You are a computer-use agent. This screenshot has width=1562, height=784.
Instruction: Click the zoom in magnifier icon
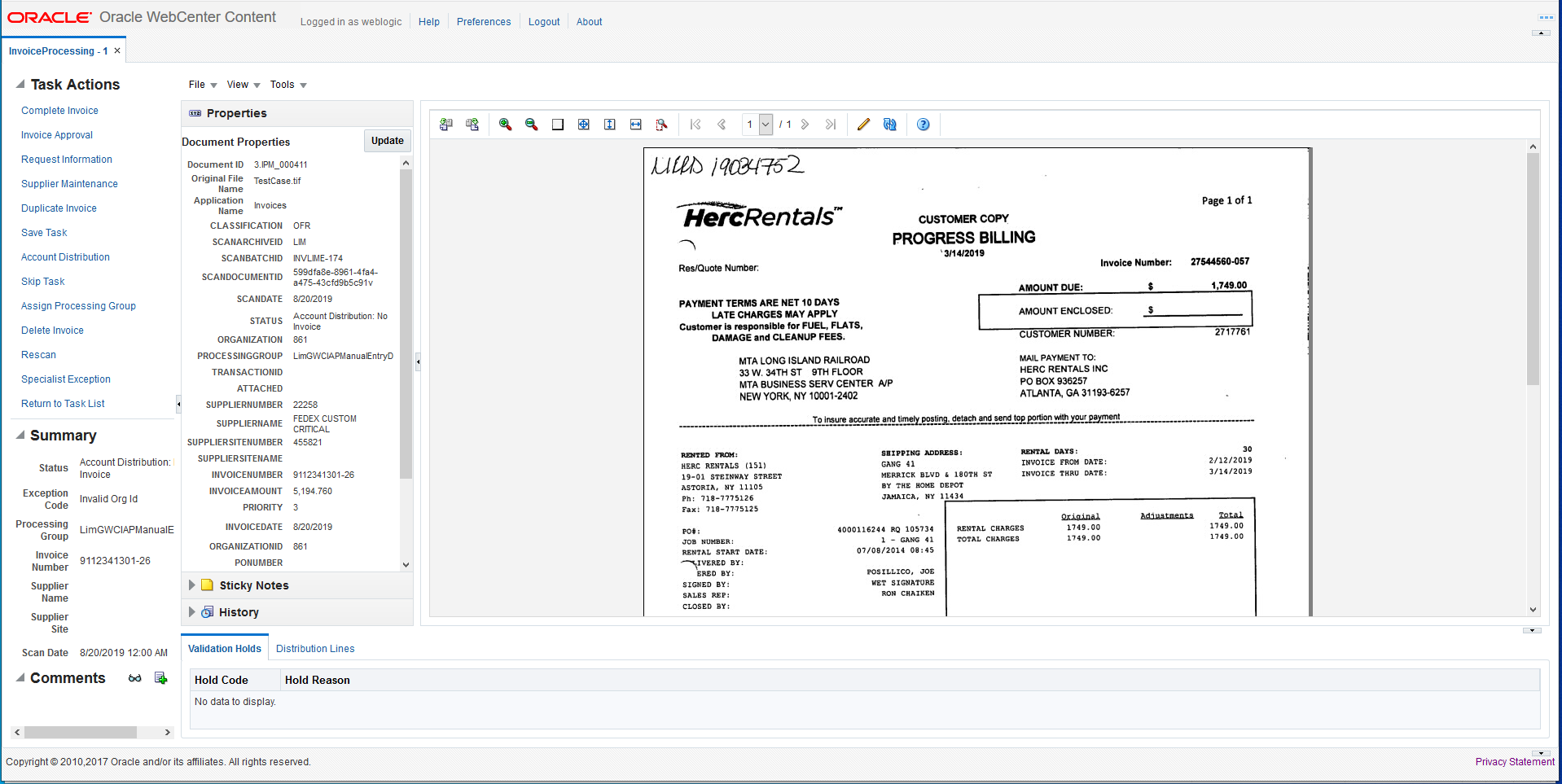(x=505, y=125)
